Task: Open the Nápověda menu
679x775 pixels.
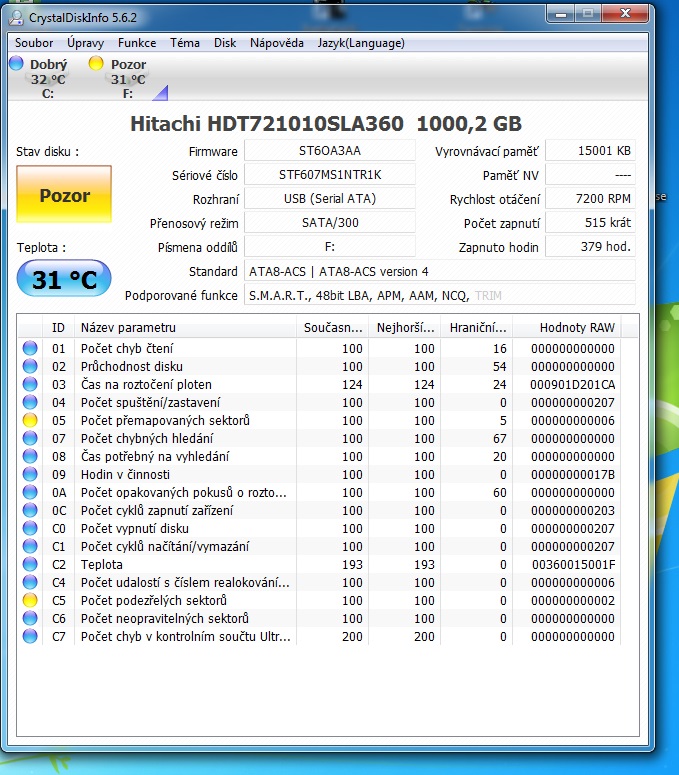Action: tap(277, 43)
